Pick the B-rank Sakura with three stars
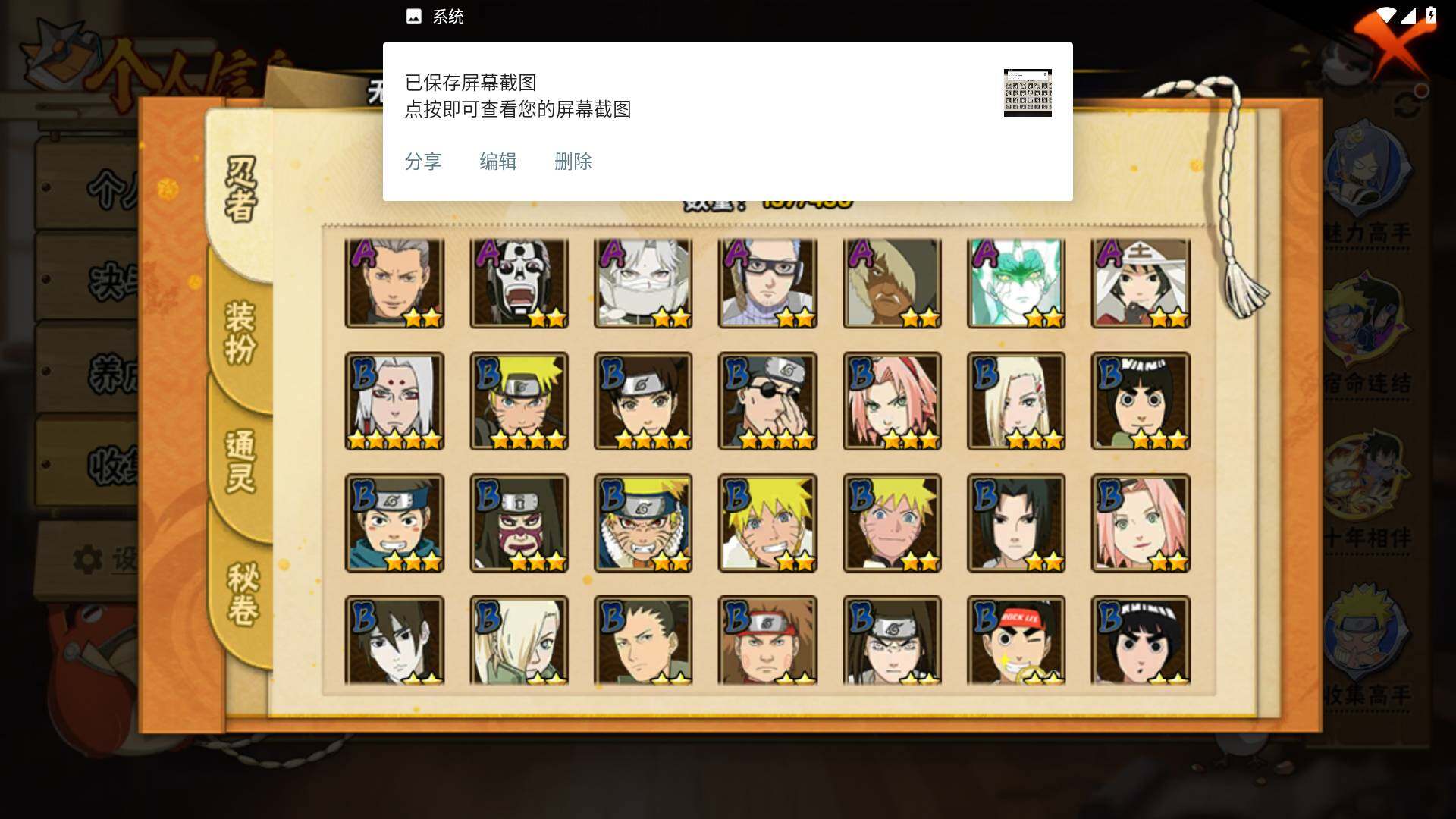The image size is (1456, 819). [892, 401]
